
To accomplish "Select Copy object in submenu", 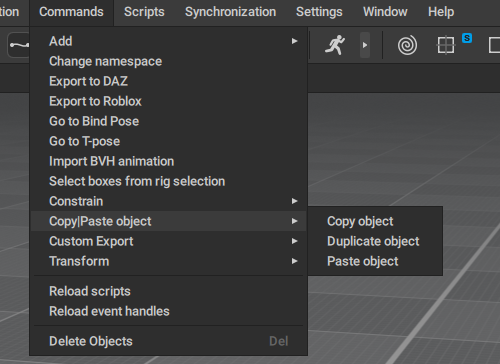I will point(375,221).
